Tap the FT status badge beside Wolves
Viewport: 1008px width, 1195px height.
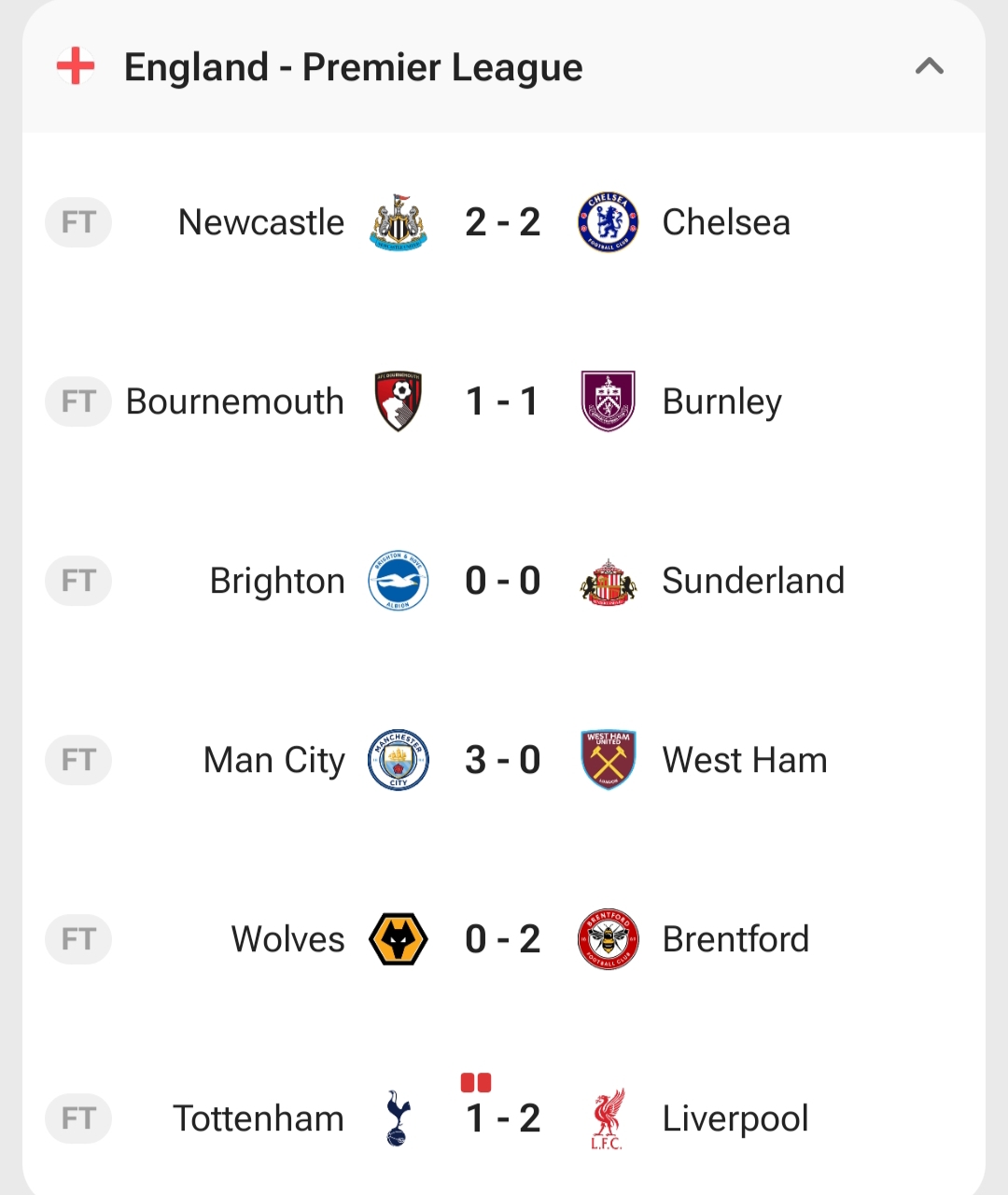78,939
